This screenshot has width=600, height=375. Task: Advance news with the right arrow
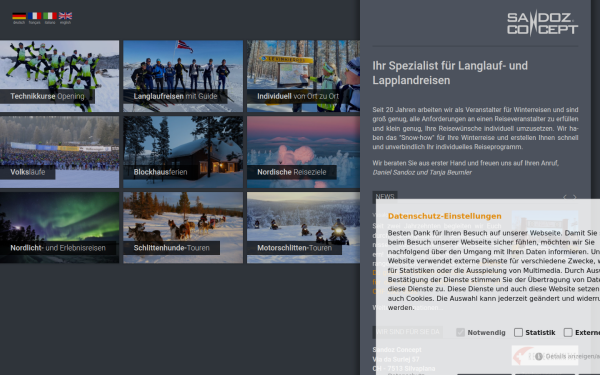pos(574,197)
